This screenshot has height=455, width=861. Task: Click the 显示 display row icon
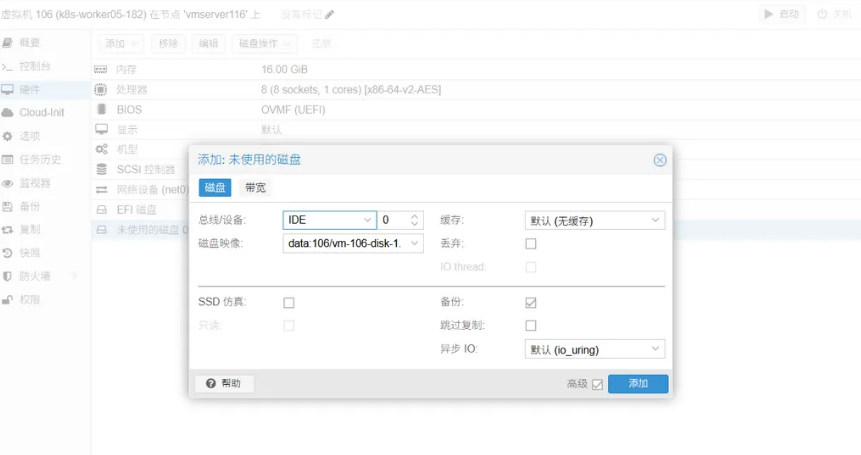(x=101, y=130)
